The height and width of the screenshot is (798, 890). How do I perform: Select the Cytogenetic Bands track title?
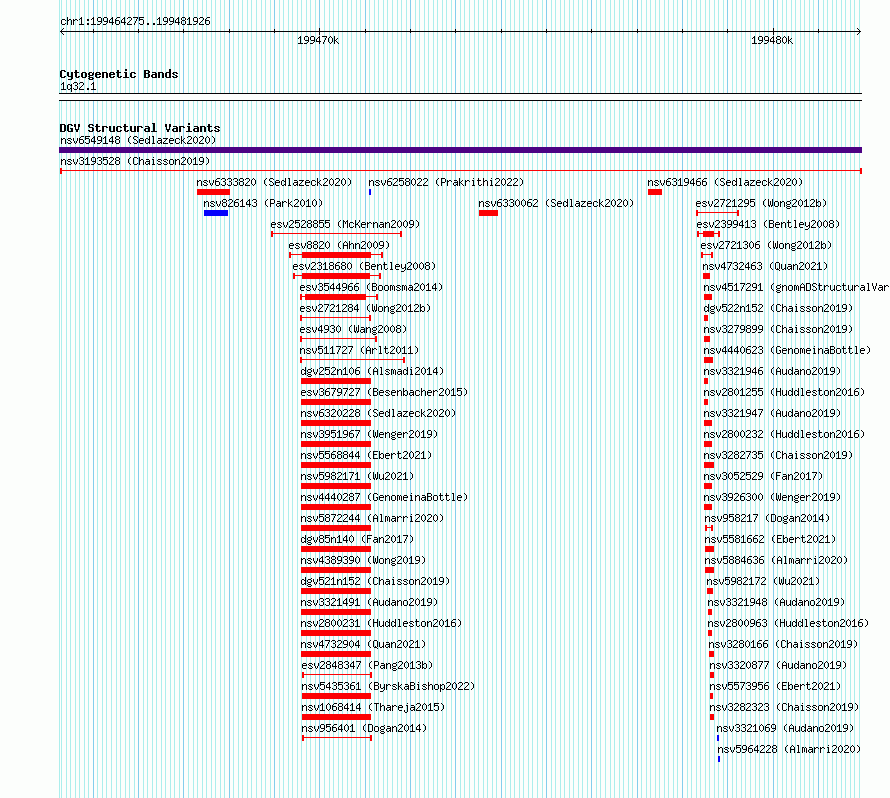pyautogui.click(x=119, y=74)
